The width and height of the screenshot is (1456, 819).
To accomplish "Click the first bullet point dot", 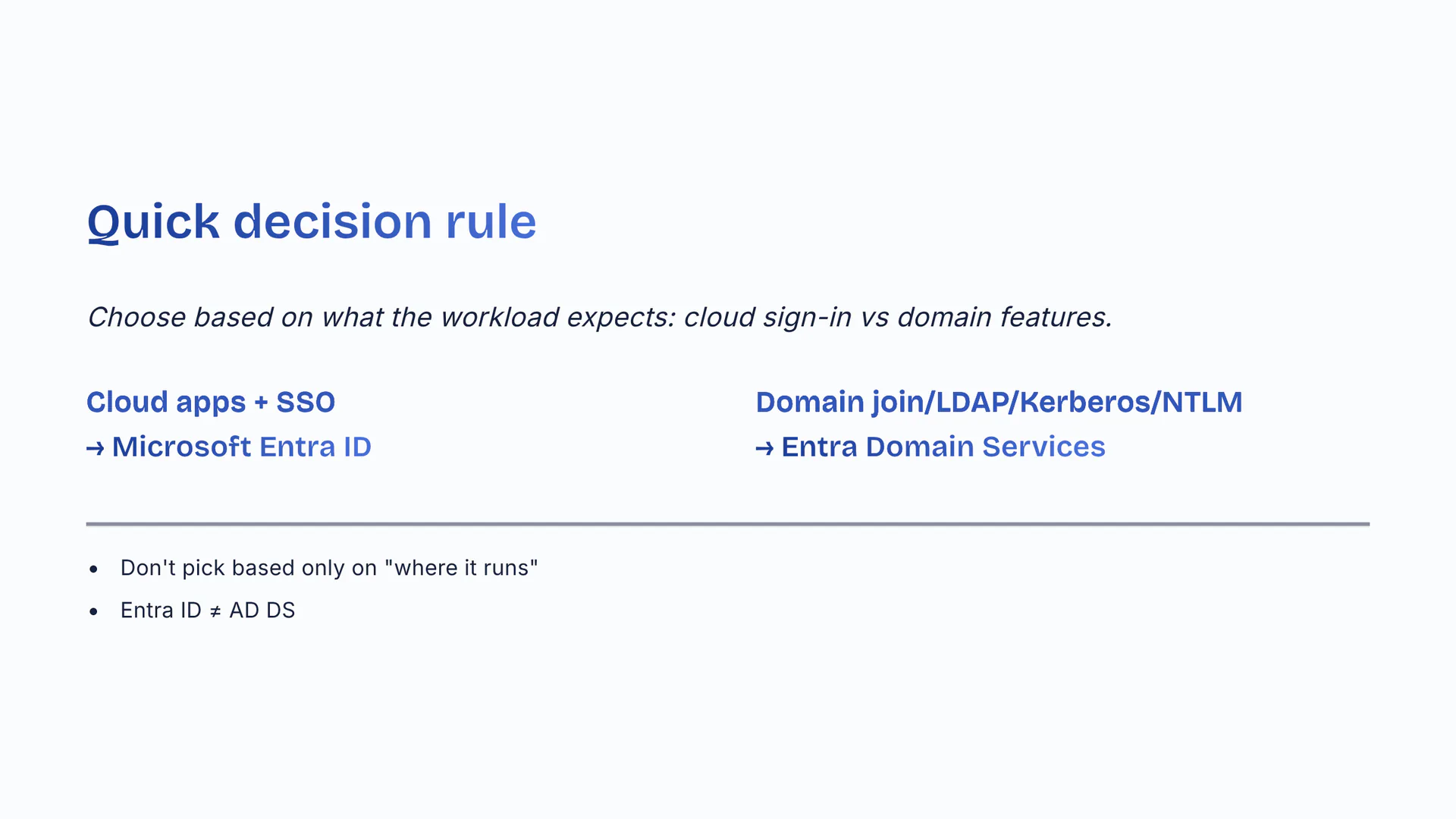I will coord(93,569).
